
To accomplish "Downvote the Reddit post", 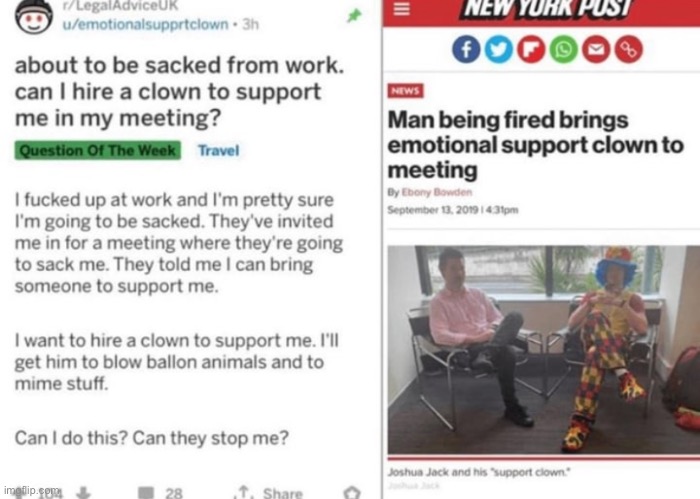I will pyautogui.click(x=83, y=493).
